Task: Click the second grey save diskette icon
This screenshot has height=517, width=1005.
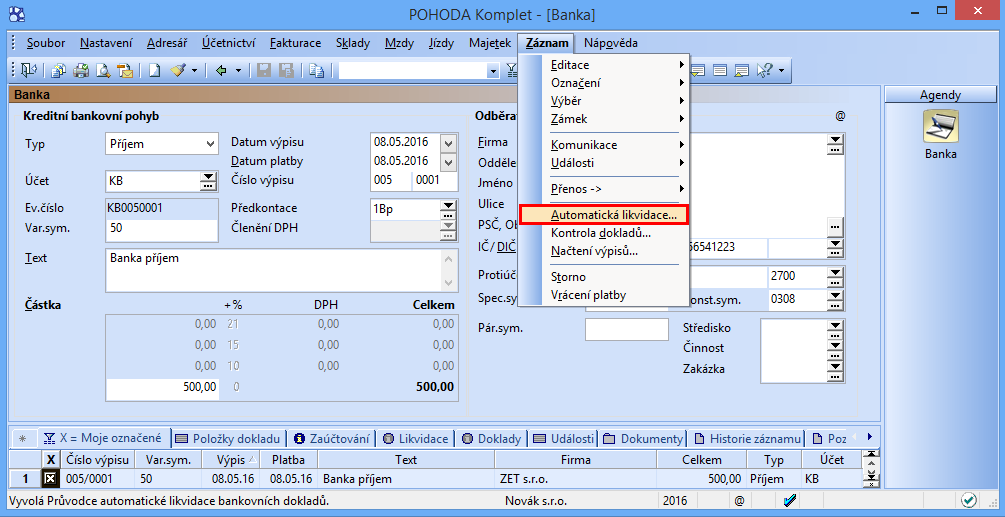Action: pyautogui.click(x=286, y=70)
